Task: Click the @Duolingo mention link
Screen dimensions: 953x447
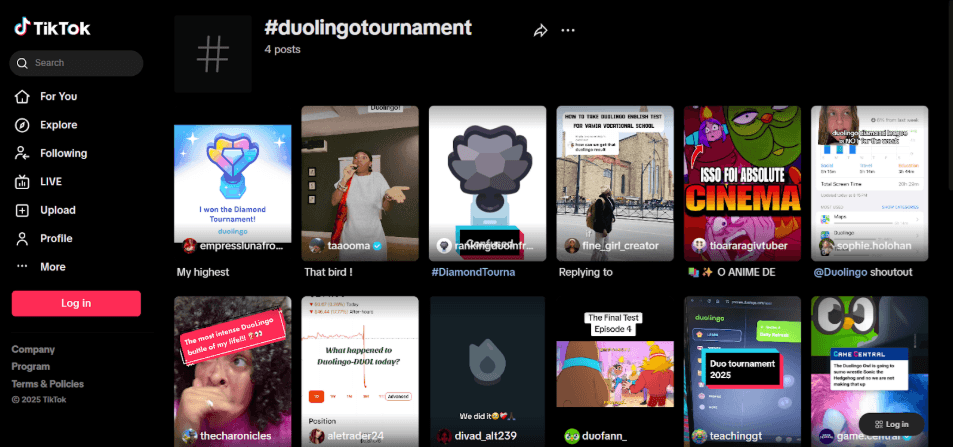Action: tap(839, 272)
